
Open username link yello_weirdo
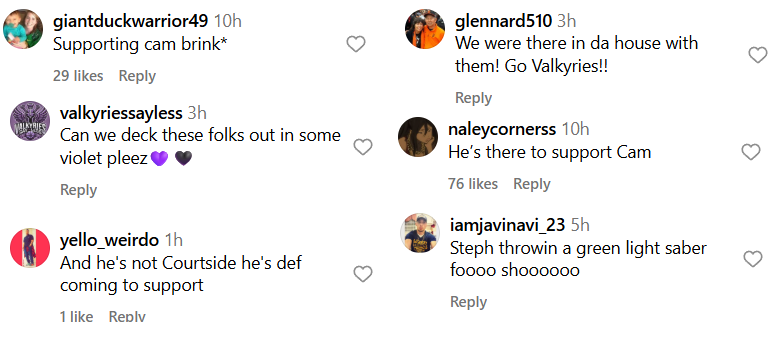pyautogui.click(x=109, y=240)
